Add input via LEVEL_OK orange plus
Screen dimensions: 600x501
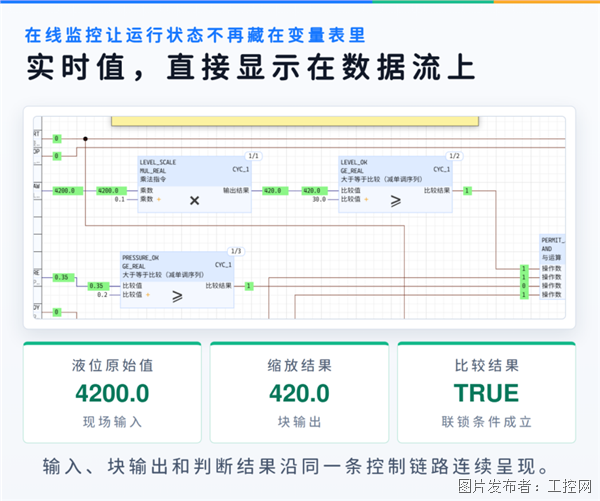[366, 199]
